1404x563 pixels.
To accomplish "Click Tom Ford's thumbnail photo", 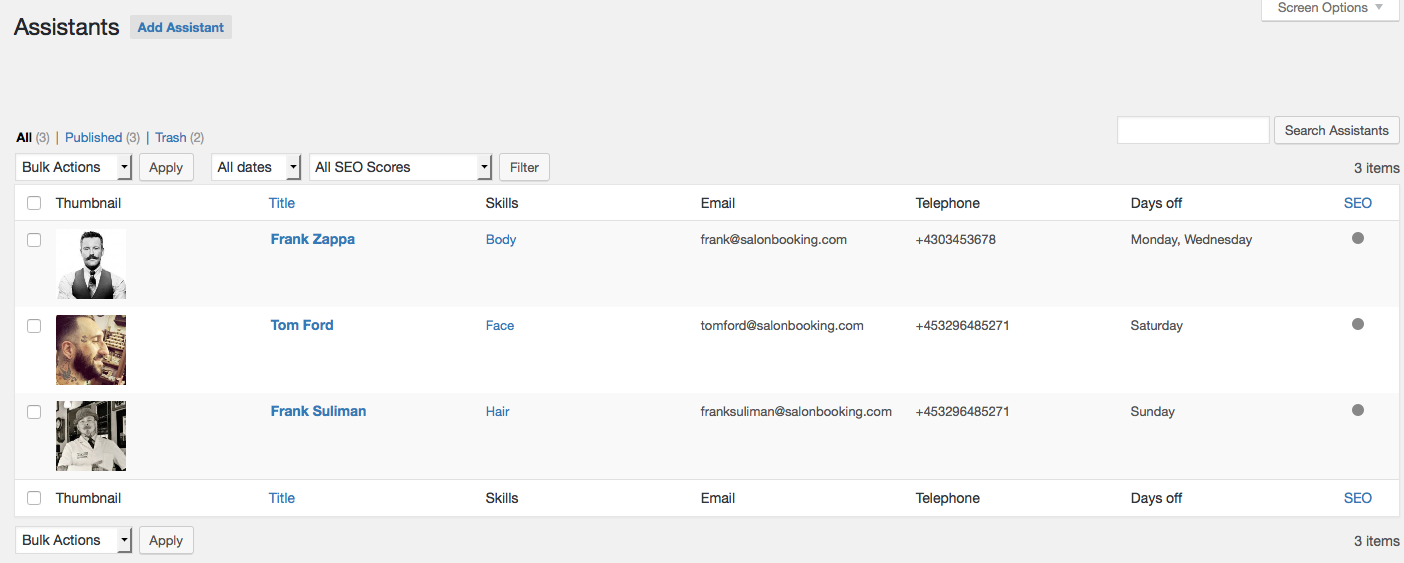I will point(91,350).
